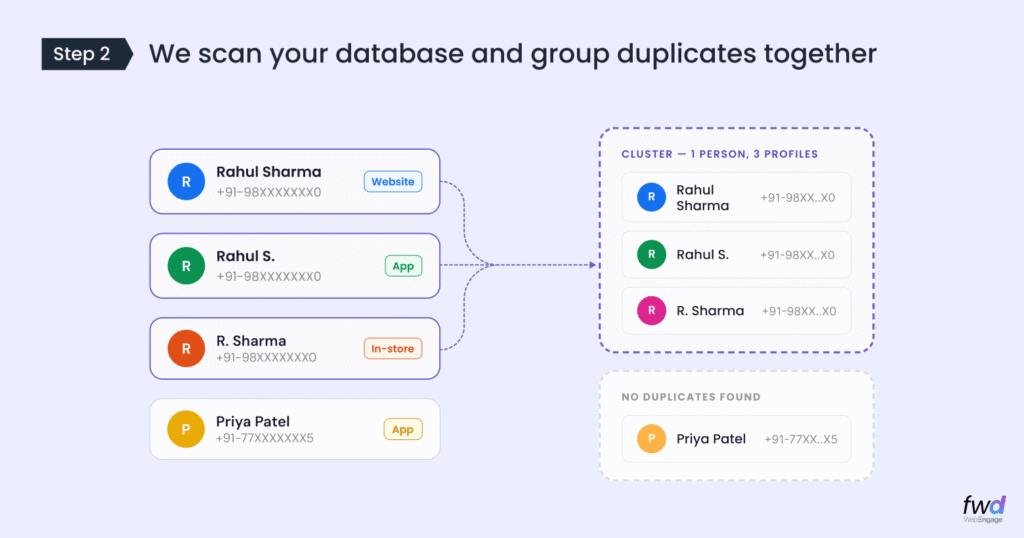Screen dimensions: 1024x538
Task: Click the yellow P avatar in the left Priya Patel card
Action: coord(186,429)
